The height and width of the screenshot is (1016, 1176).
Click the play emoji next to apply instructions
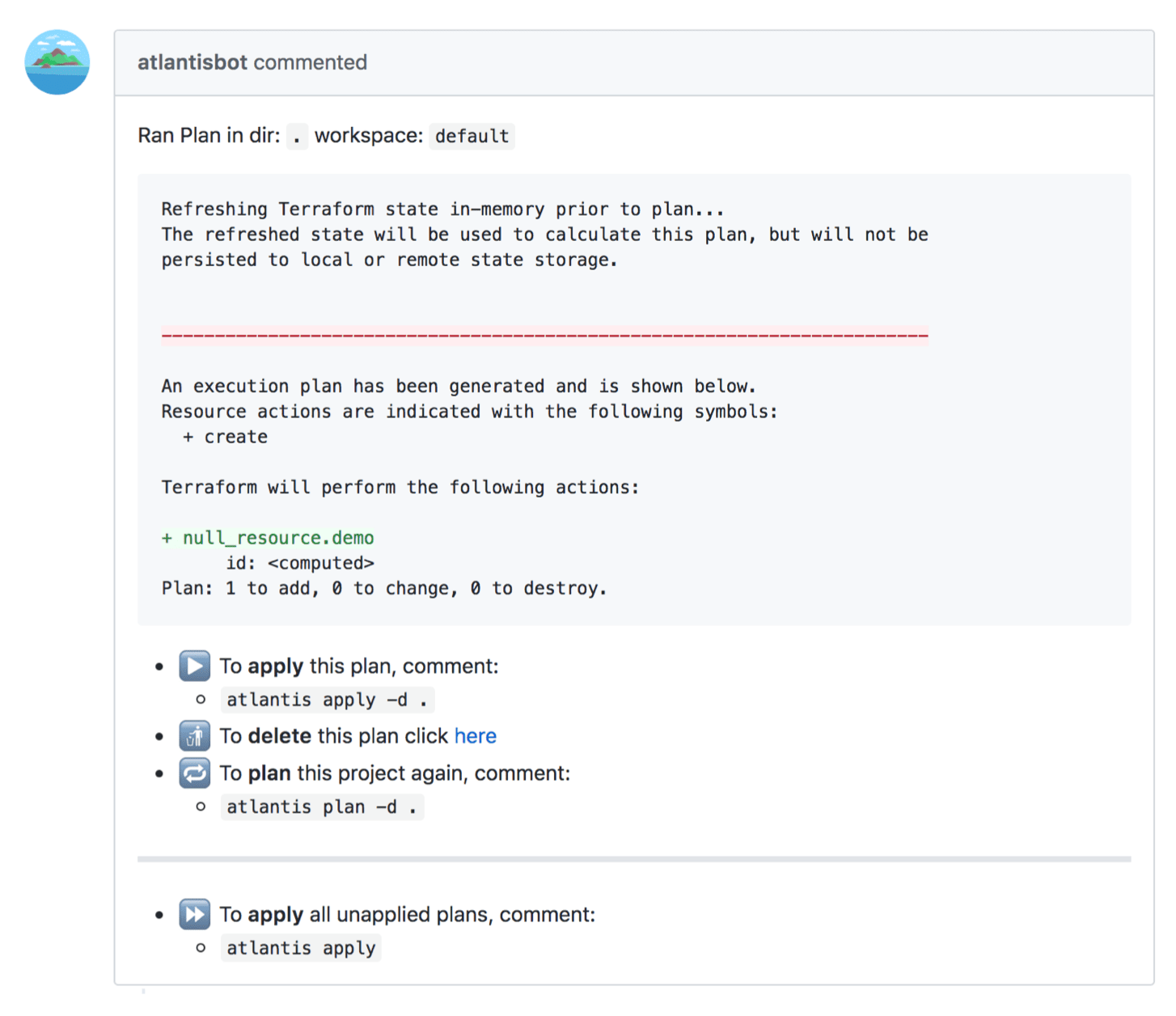(194, 666)
